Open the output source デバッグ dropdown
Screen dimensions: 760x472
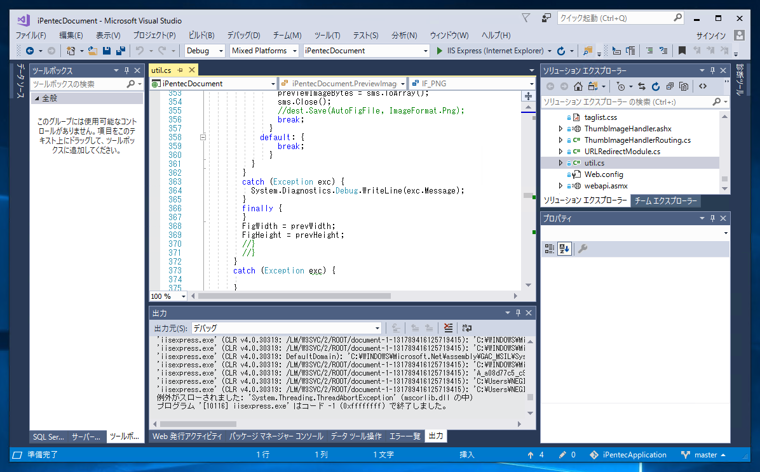377,328
